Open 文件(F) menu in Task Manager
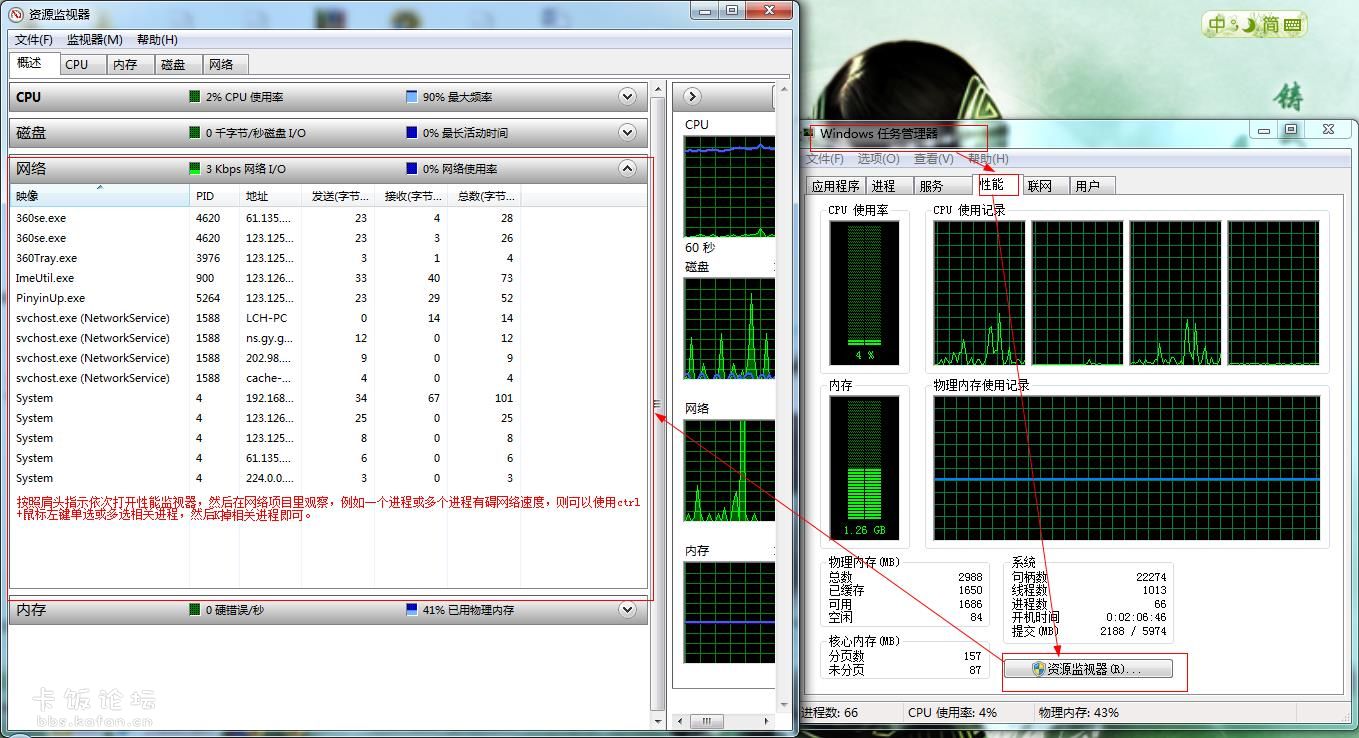 tap(825, 159)
